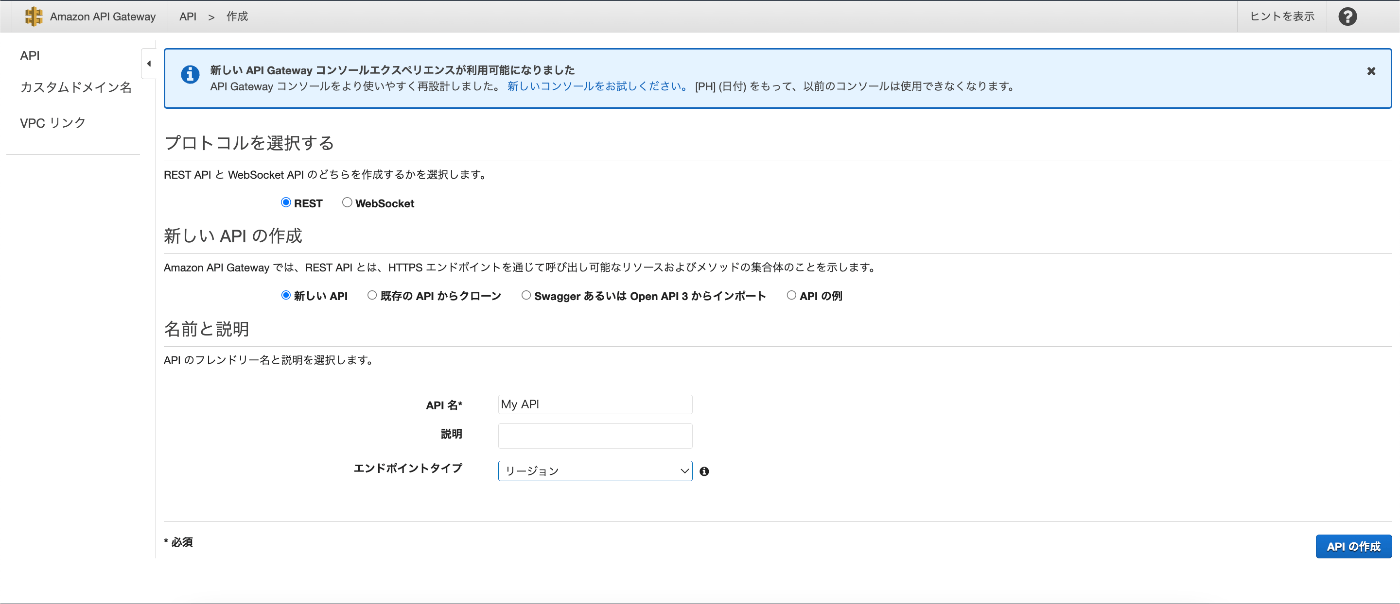Open カスタムドメイン名 in the sidebar
The height and width of the screenshot is (604, 1400).
pos(76,87)
